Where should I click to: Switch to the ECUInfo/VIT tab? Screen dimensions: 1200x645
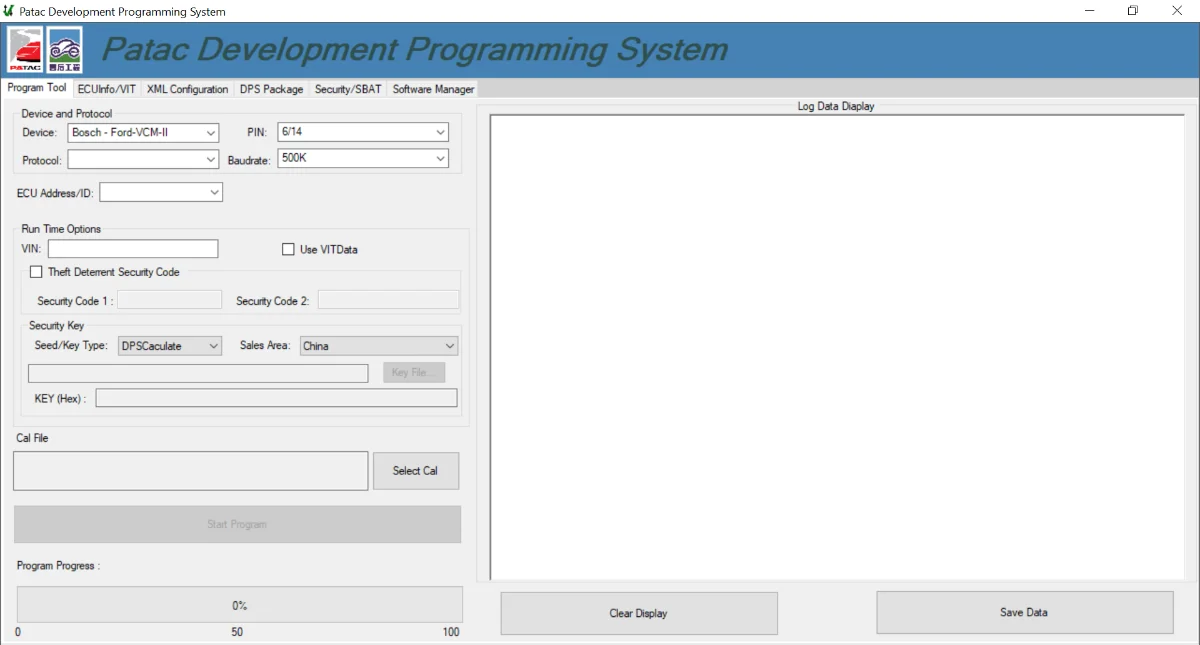106,89
